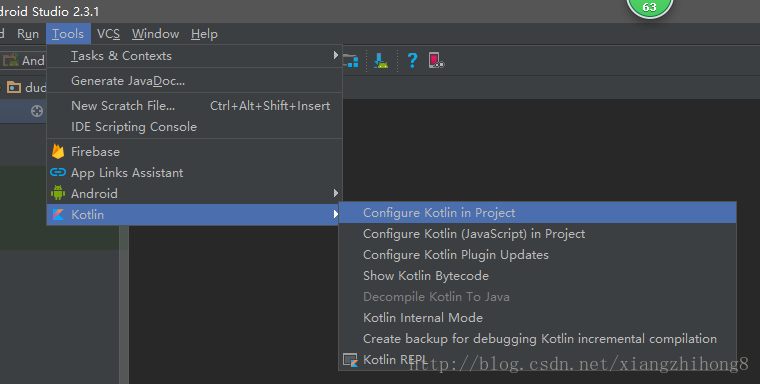Click the green 63 badge circle
Screen dimensions: 760x384
649,6
